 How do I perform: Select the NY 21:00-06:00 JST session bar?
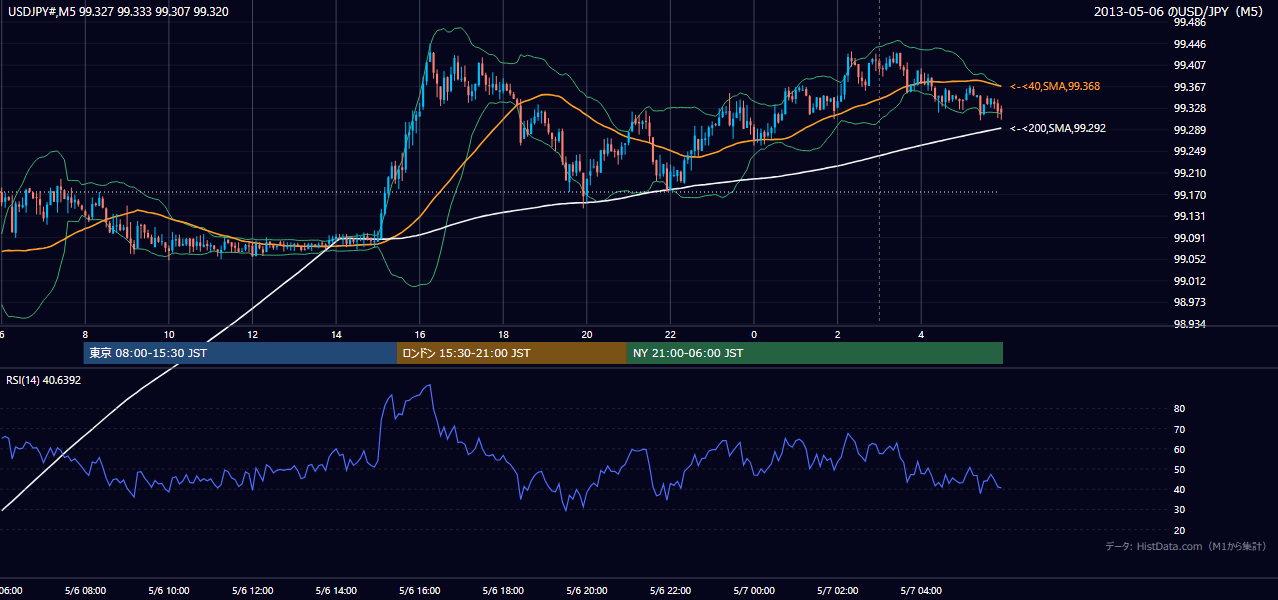tap(815, 353)
